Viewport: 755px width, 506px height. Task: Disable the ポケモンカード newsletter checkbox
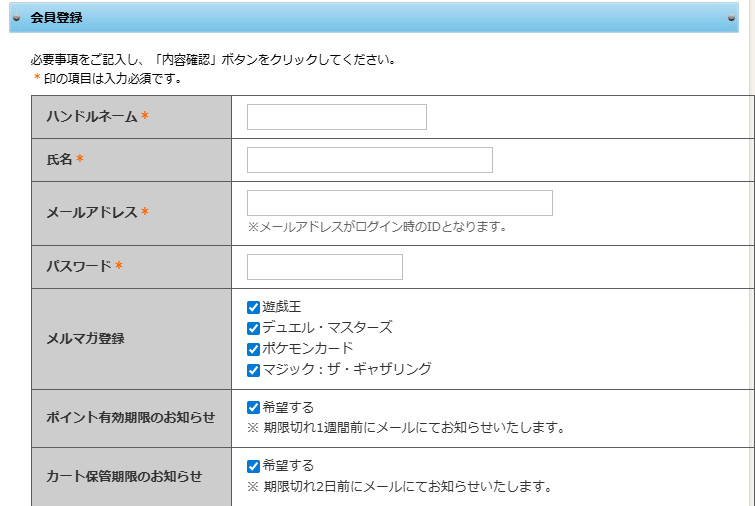253,349
